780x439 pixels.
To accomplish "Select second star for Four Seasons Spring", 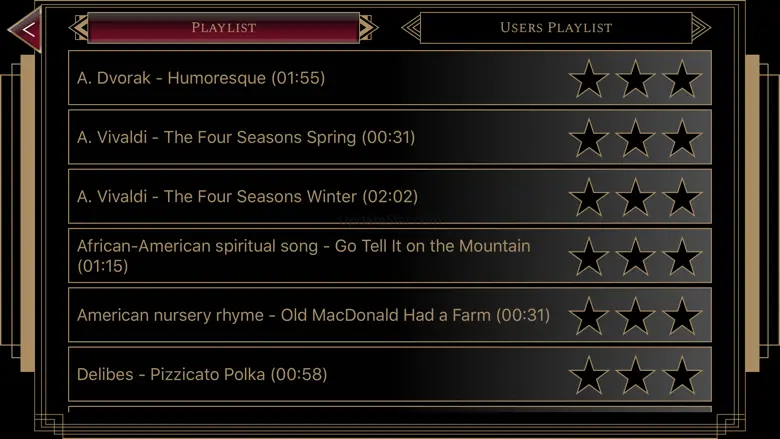I will point(635,138).
